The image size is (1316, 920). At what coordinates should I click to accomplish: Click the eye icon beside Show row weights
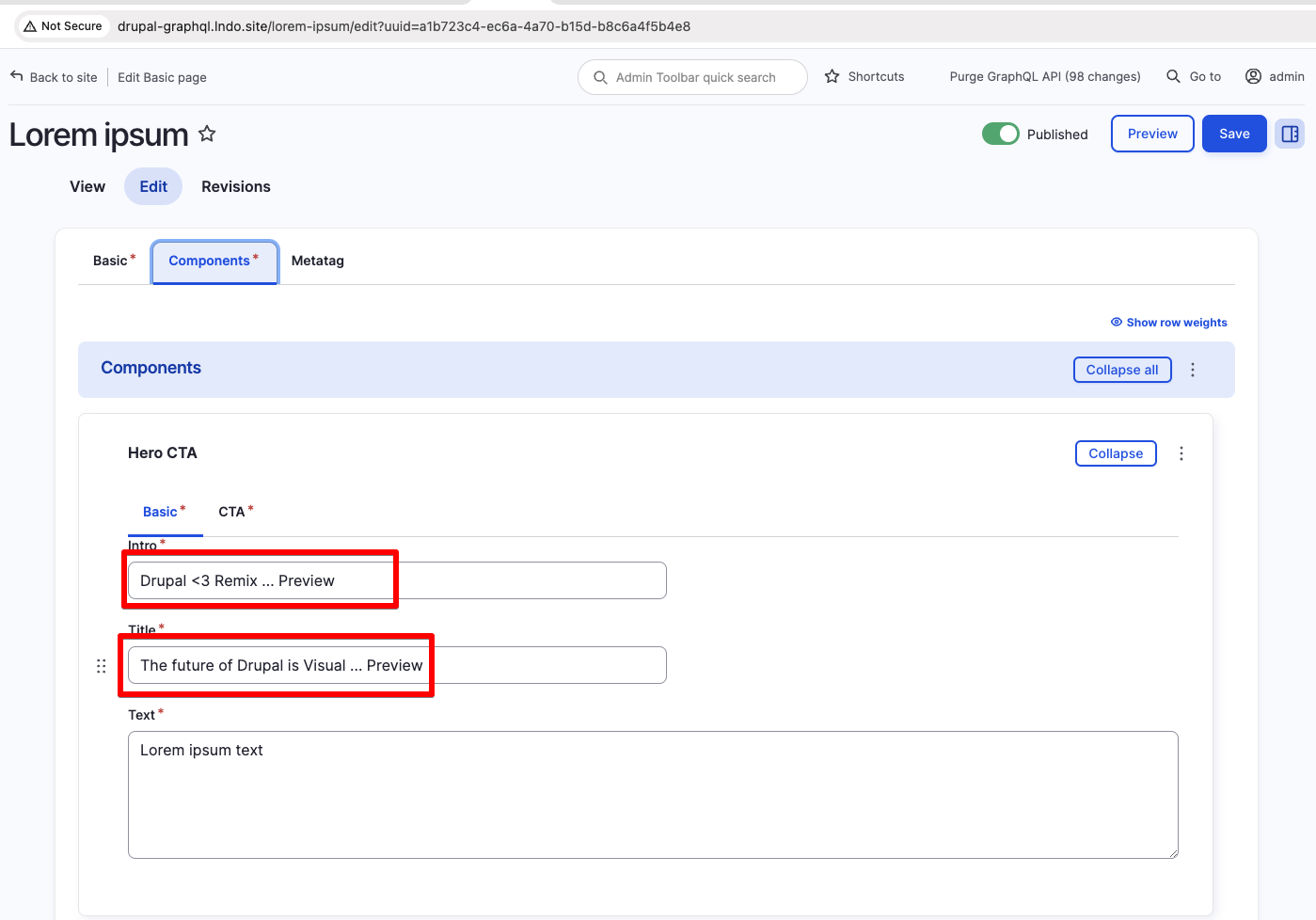1116,322
